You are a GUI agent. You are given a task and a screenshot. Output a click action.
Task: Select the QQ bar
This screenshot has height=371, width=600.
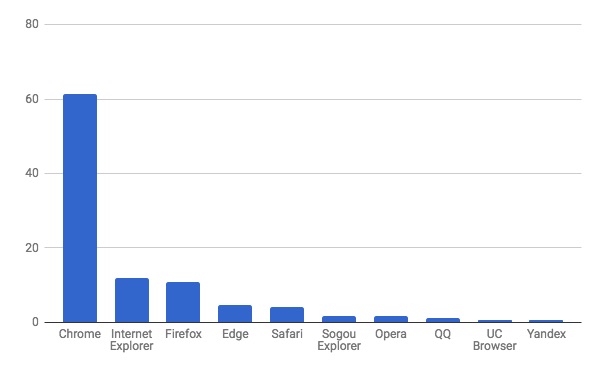point(443,320)
